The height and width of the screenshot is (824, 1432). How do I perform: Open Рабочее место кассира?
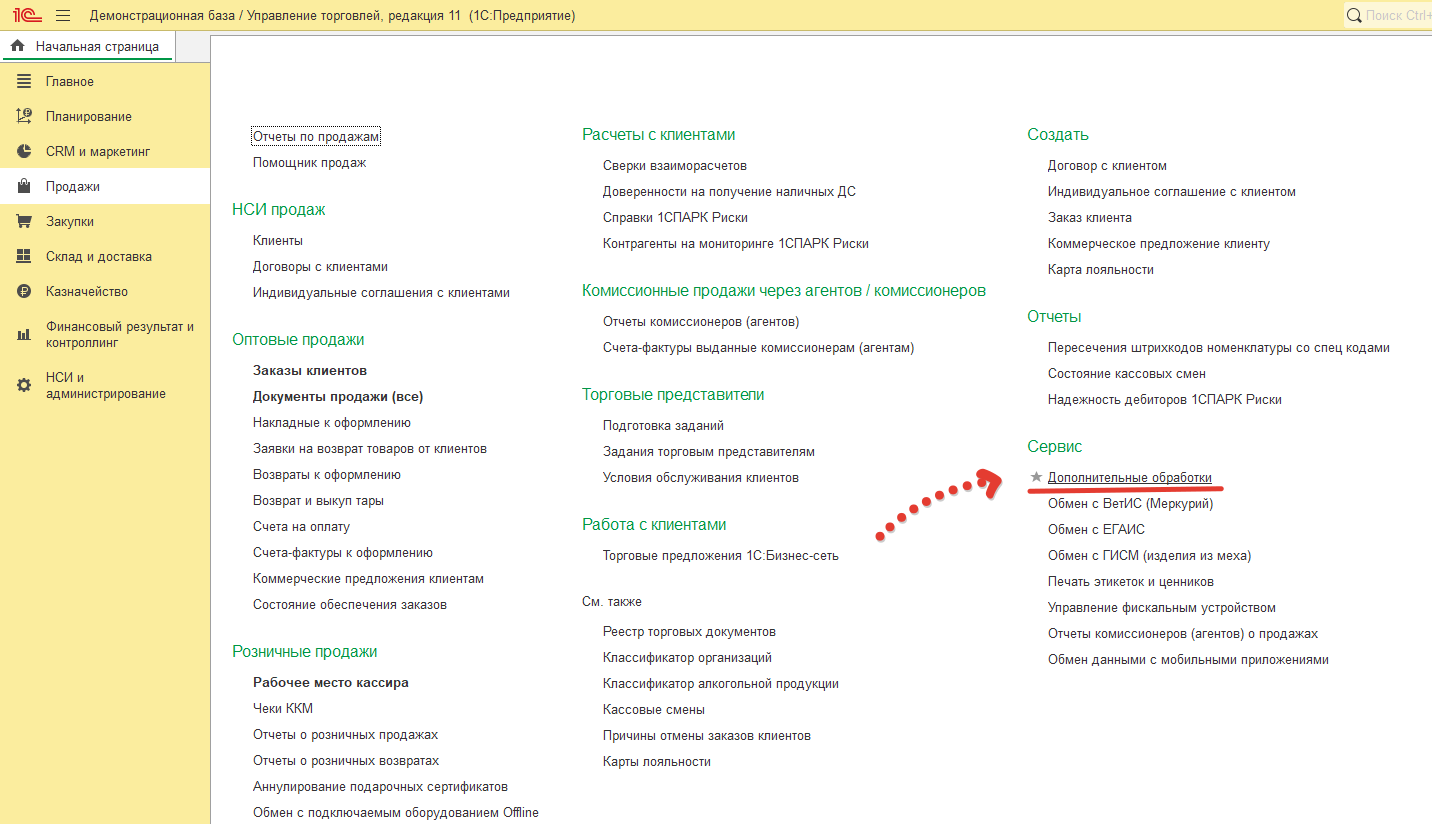330,683
